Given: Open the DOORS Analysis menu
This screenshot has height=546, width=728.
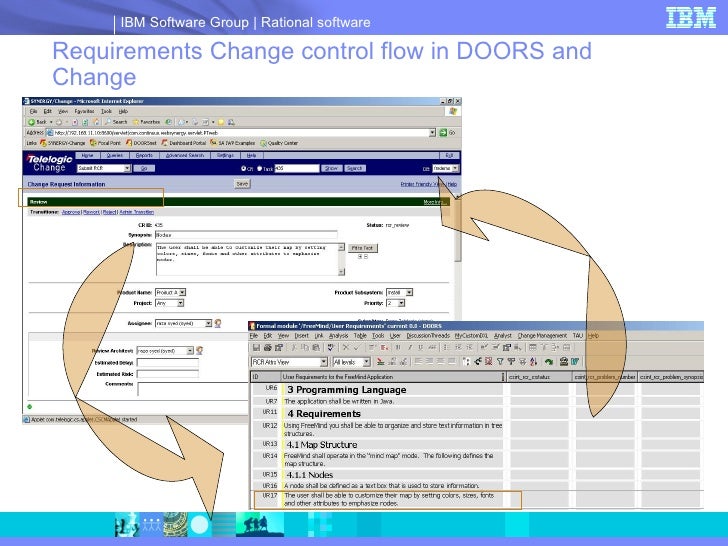Looking at the screenshot, I should tap(338, 336).
